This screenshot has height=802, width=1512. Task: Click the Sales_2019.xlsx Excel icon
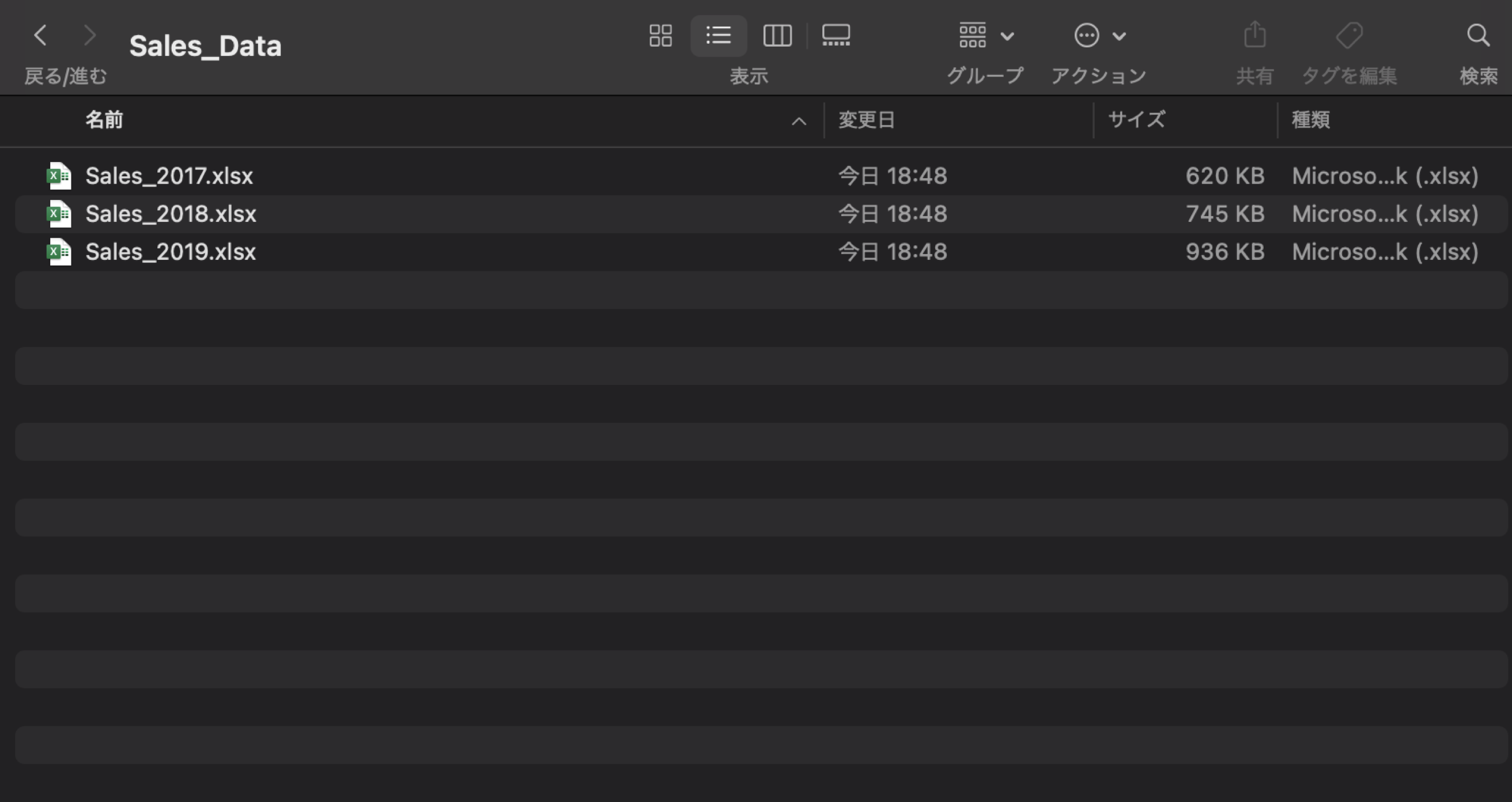pyautogui.click(x=59, y=251)
